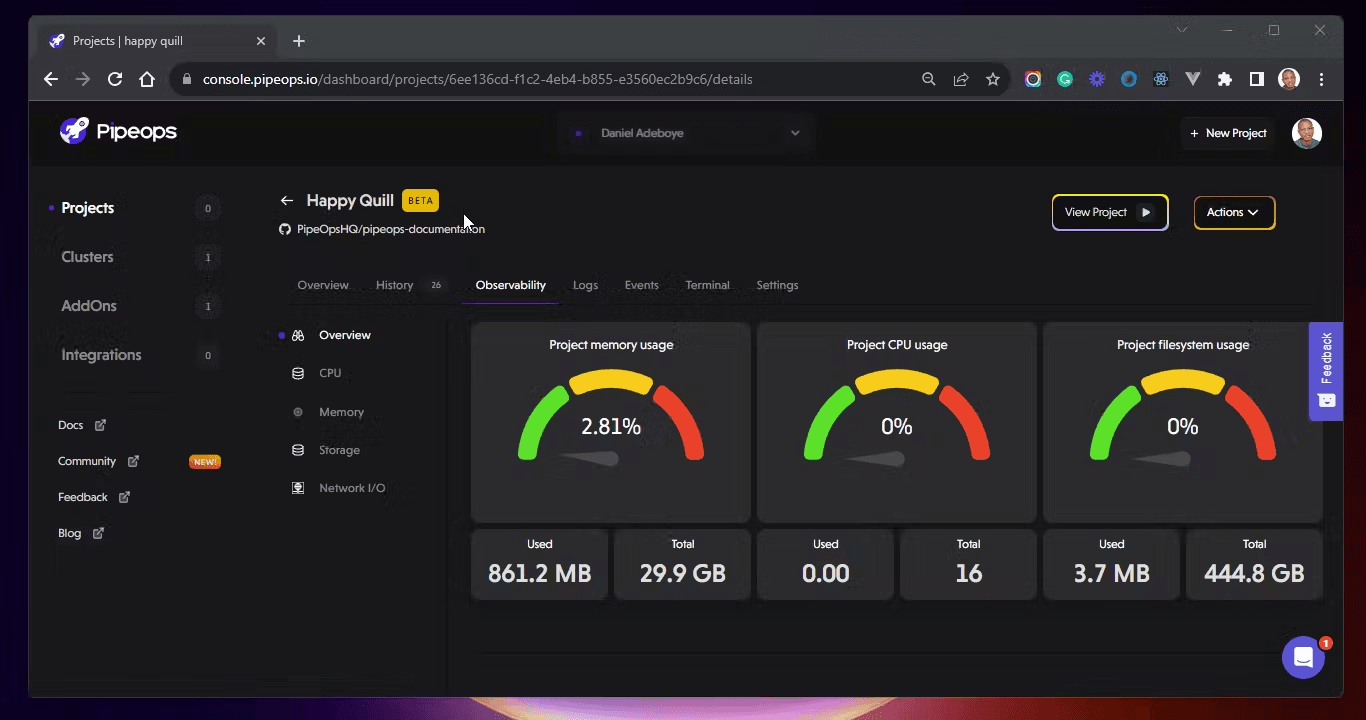Viewport: 1366px width, 720px height.
Task: Click the NEW! badge beside Community
Action: pos(205,462)
